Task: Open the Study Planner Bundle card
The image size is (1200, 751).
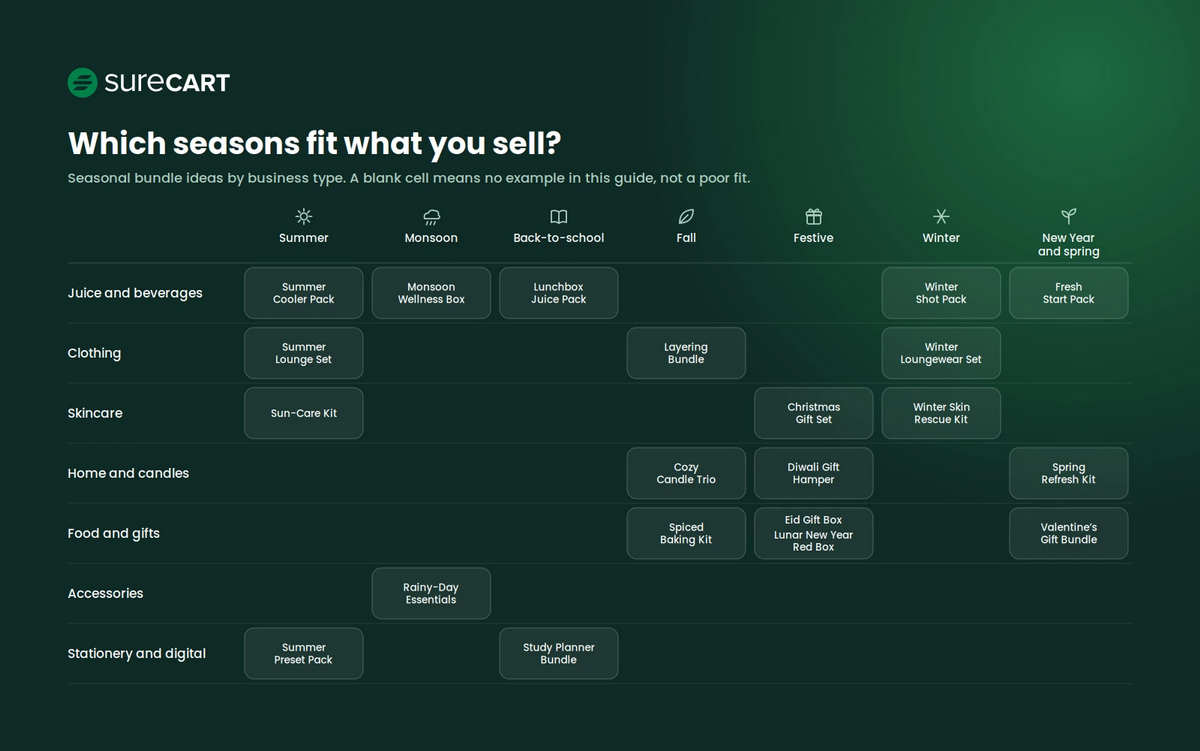Action: [x=559, y=653]
